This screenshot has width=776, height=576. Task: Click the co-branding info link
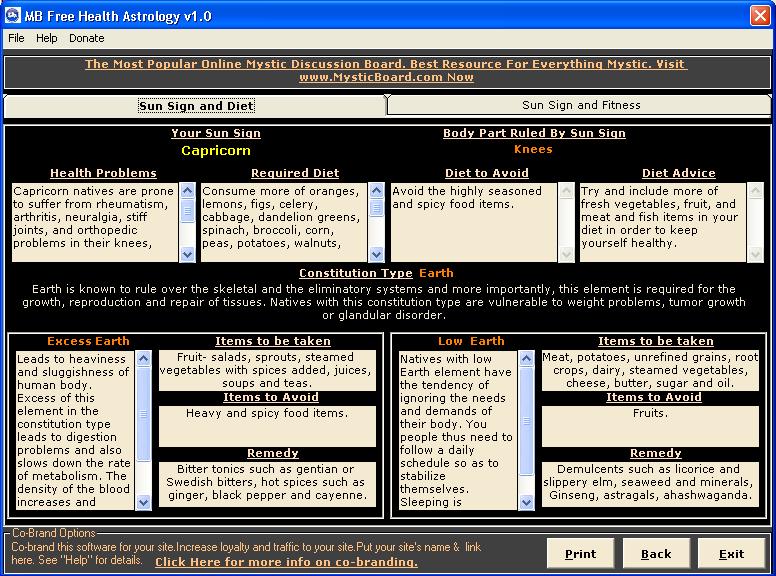[287, 562]
